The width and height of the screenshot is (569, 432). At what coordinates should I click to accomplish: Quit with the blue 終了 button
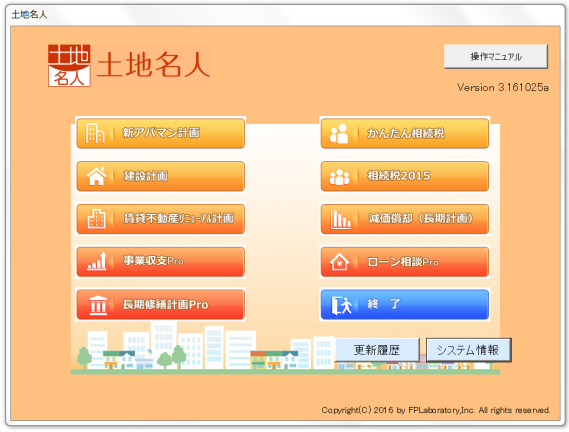(405, 305)
